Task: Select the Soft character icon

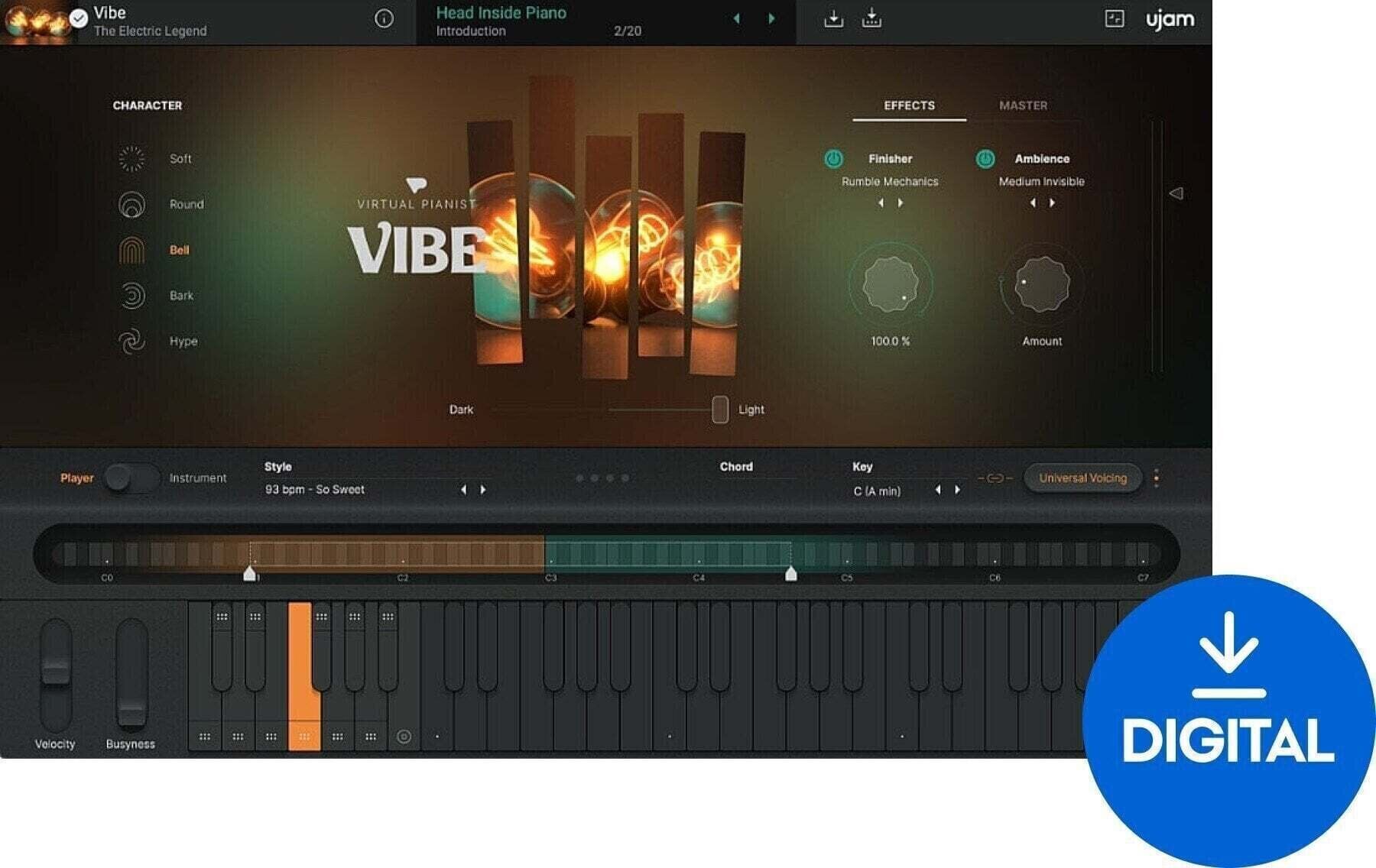Action: click(131, 158)
